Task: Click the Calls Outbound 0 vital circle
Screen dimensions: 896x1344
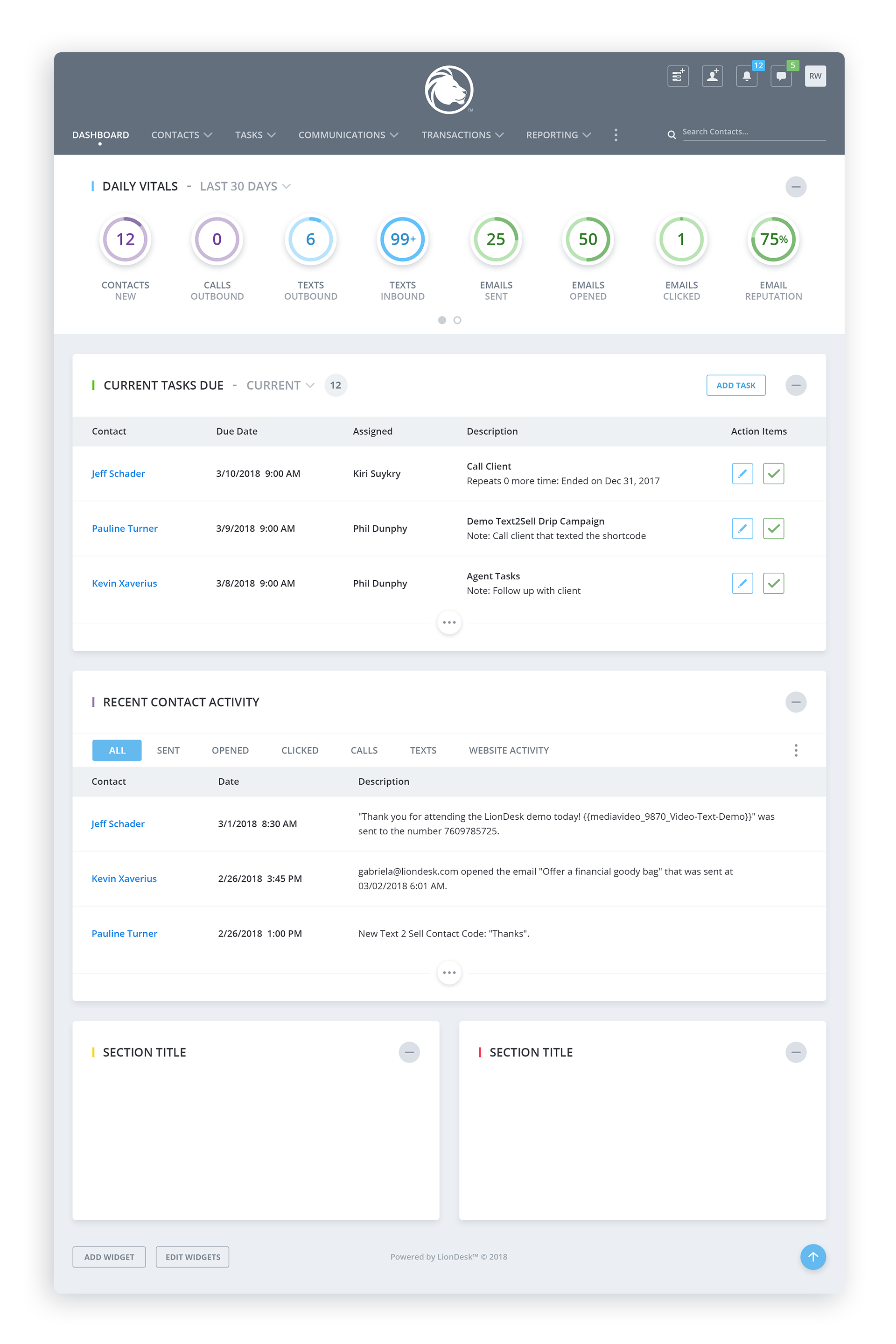Action: click(217, 239)
